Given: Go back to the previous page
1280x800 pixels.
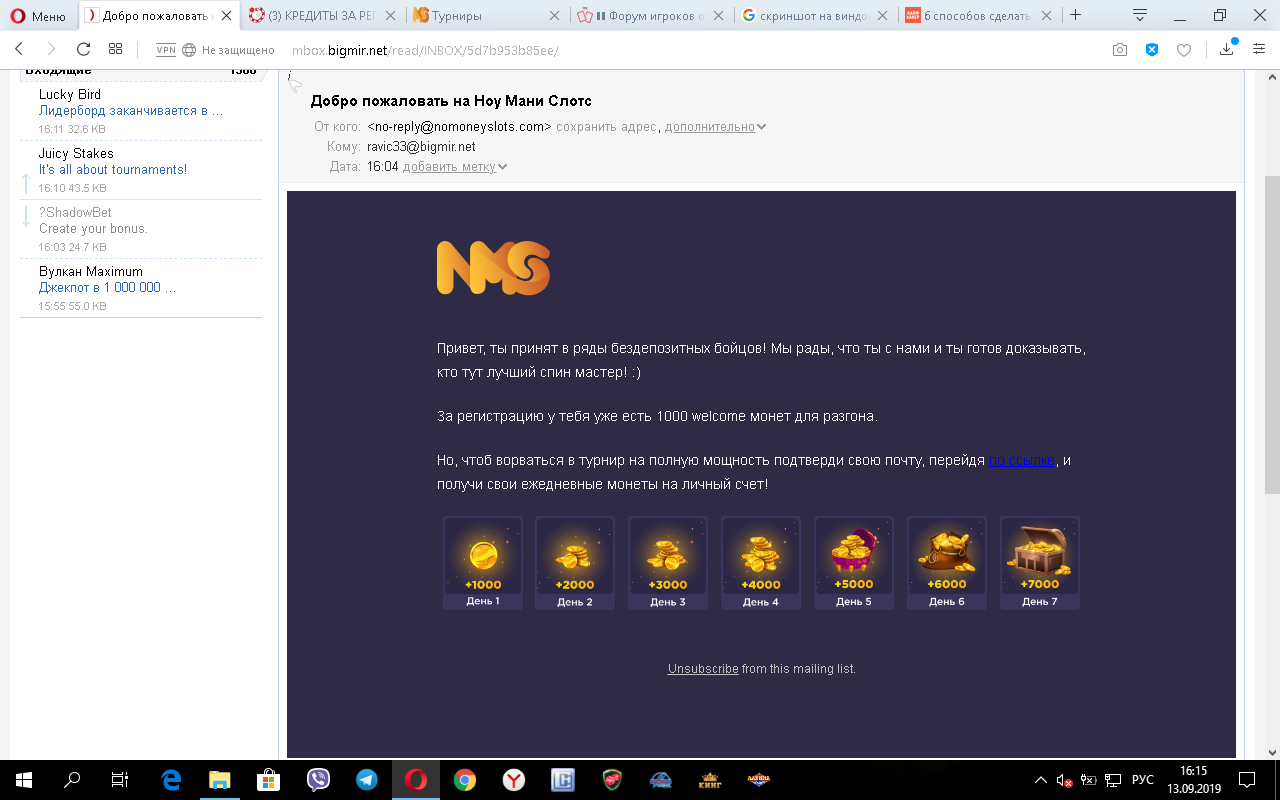Looking at the screenshot, I should click(19, 49).
